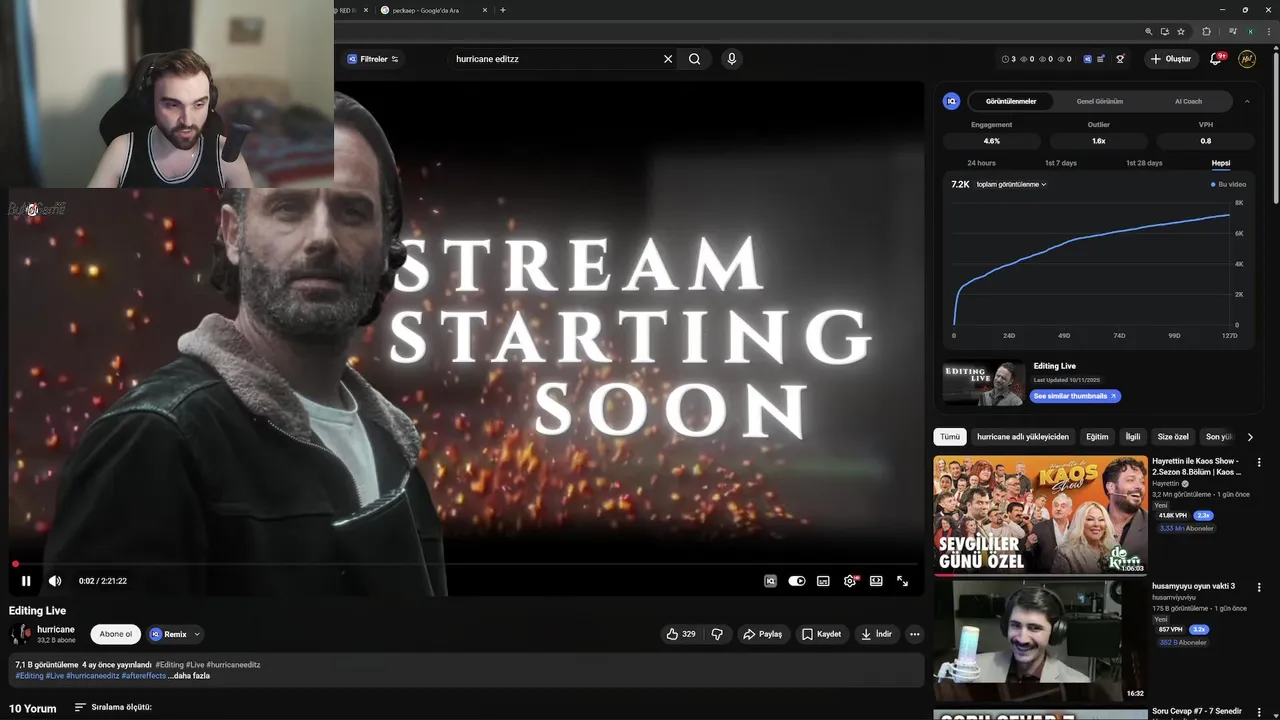Turn on subtitles in the player
The width and height of the screenshot is (1280, 720).
[823, 581]
